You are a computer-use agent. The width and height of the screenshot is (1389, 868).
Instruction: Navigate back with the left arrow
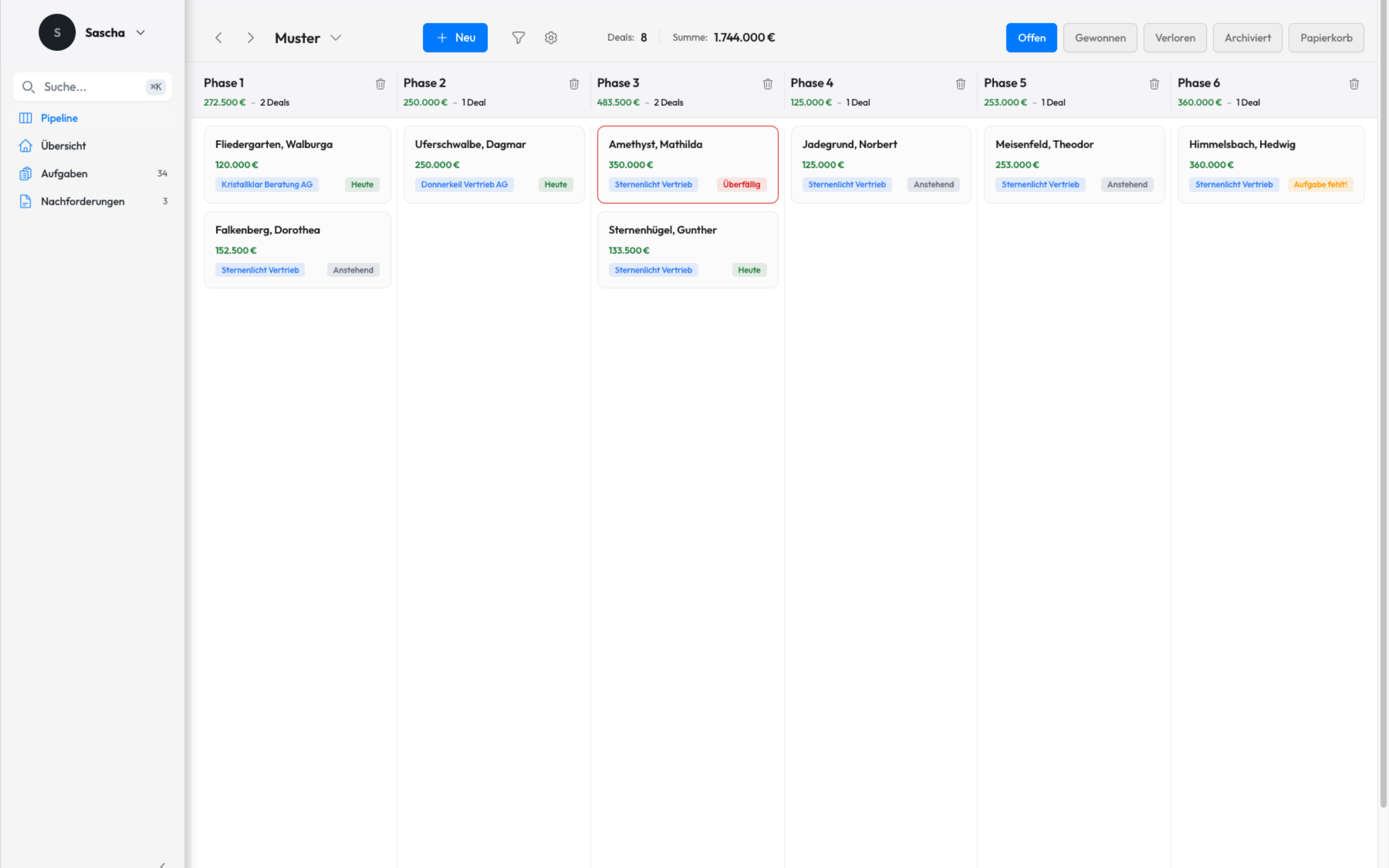click(219, 37)
